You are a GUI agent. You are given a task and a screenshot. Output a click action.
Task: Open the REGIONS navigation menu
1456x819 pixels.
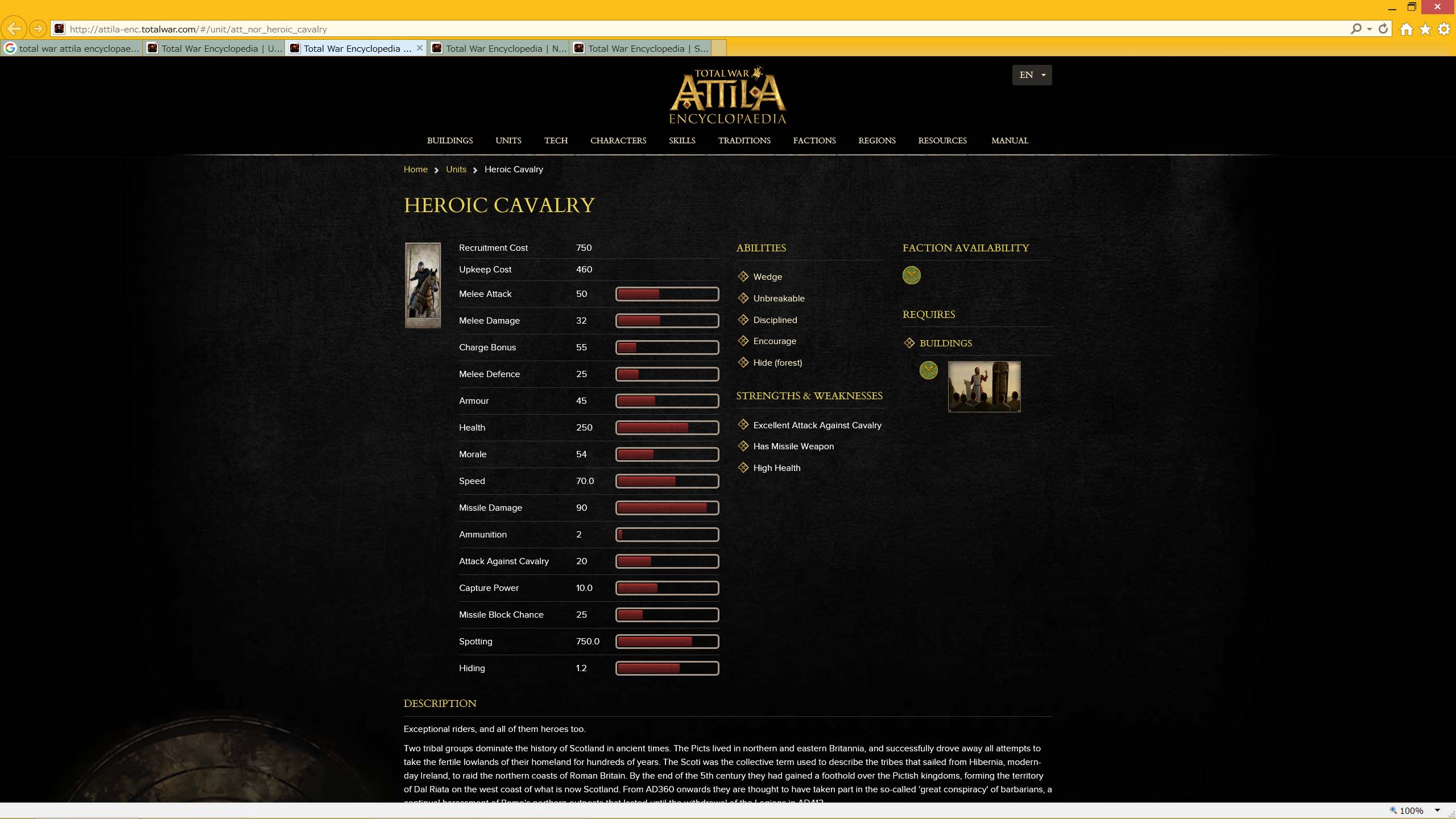876,140
